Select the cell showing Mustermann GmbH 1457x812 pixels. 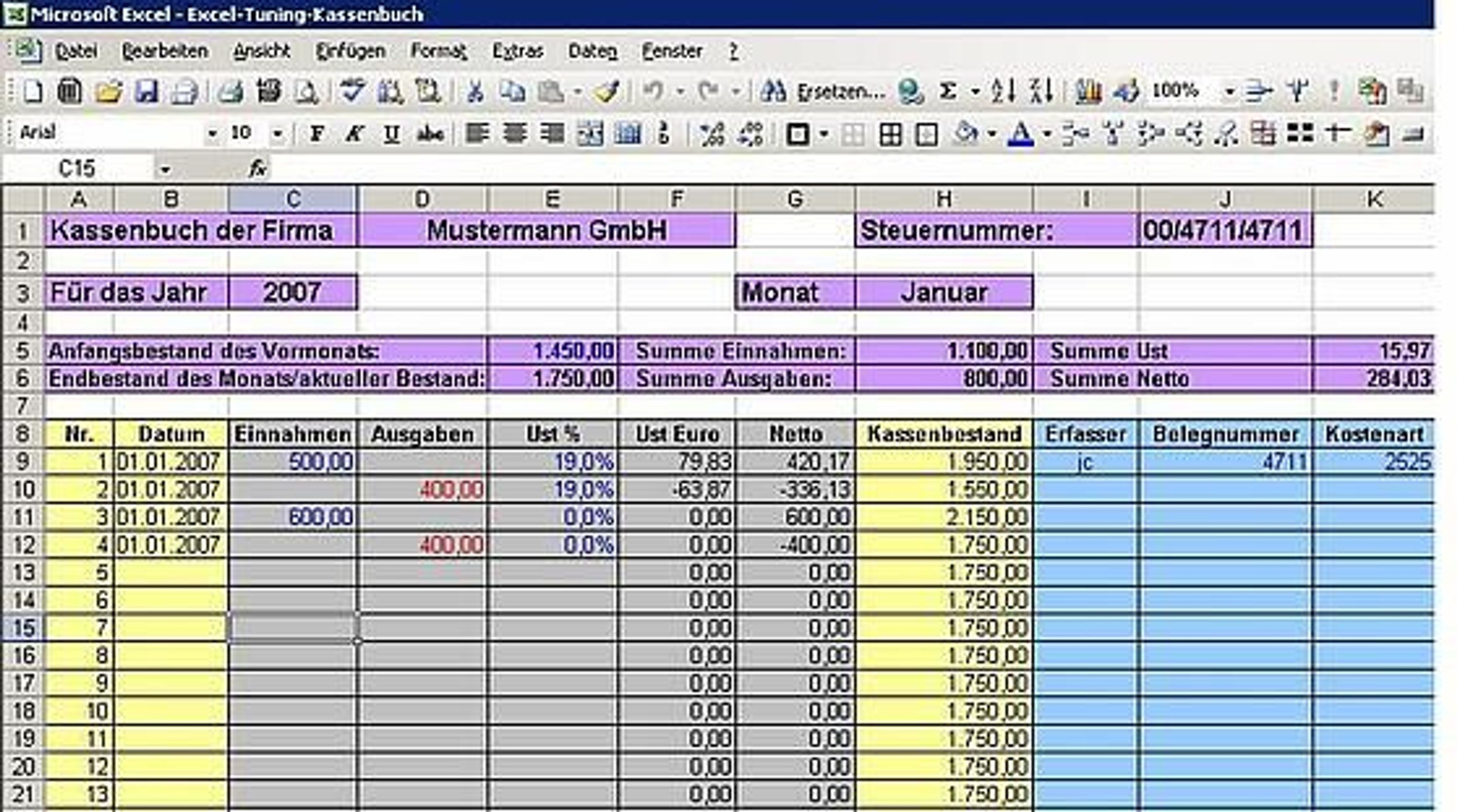(x=547, y=230)
